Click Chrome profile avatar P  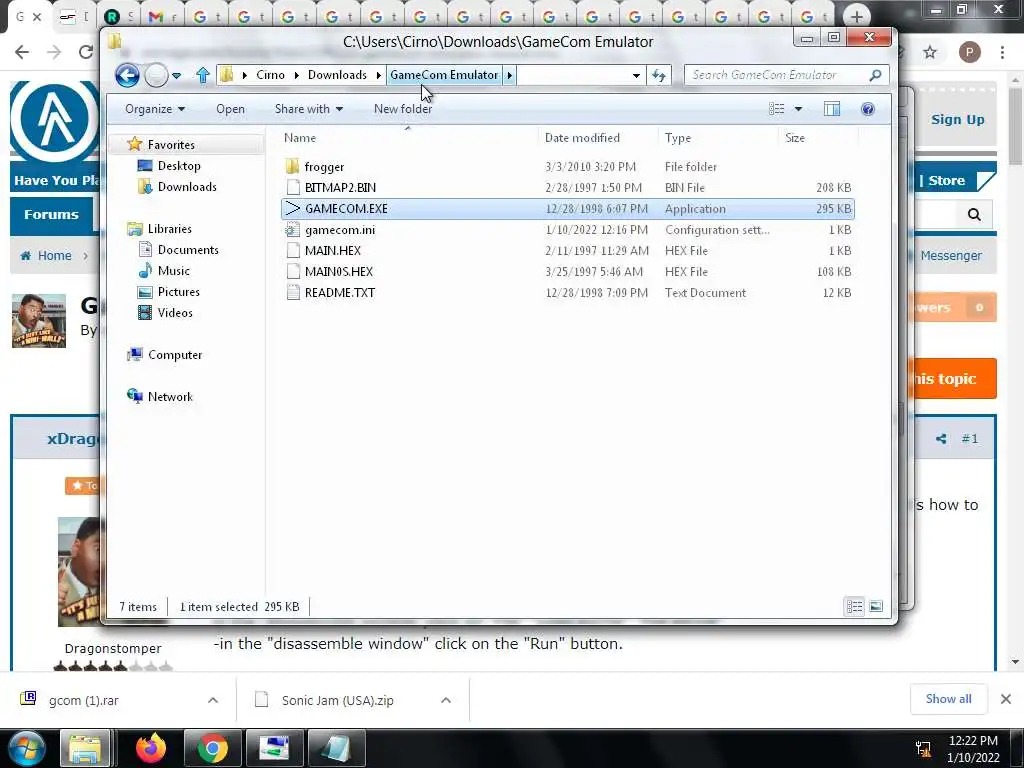click(x=970, y=52)
